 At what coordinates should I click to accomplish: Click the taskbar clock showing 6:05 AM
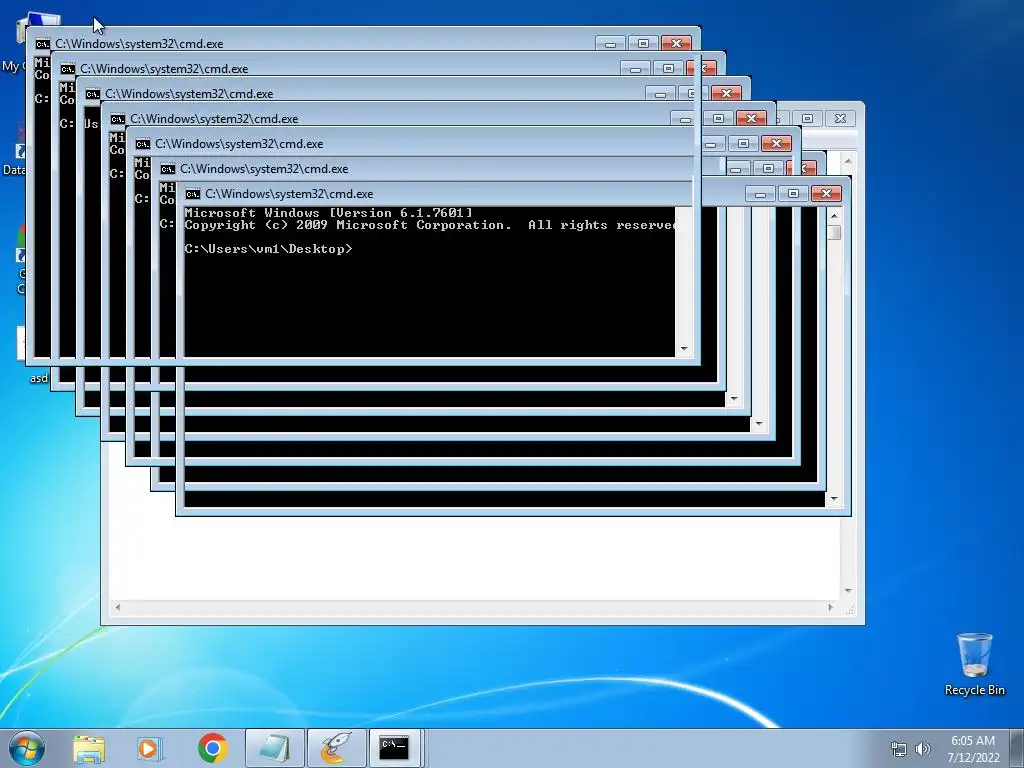pos(973,749)
